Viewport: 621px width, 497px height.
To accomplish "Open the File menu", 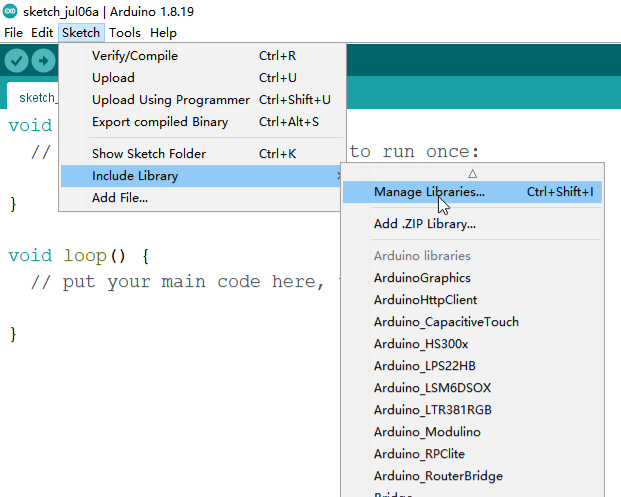I will pos(13,32).
